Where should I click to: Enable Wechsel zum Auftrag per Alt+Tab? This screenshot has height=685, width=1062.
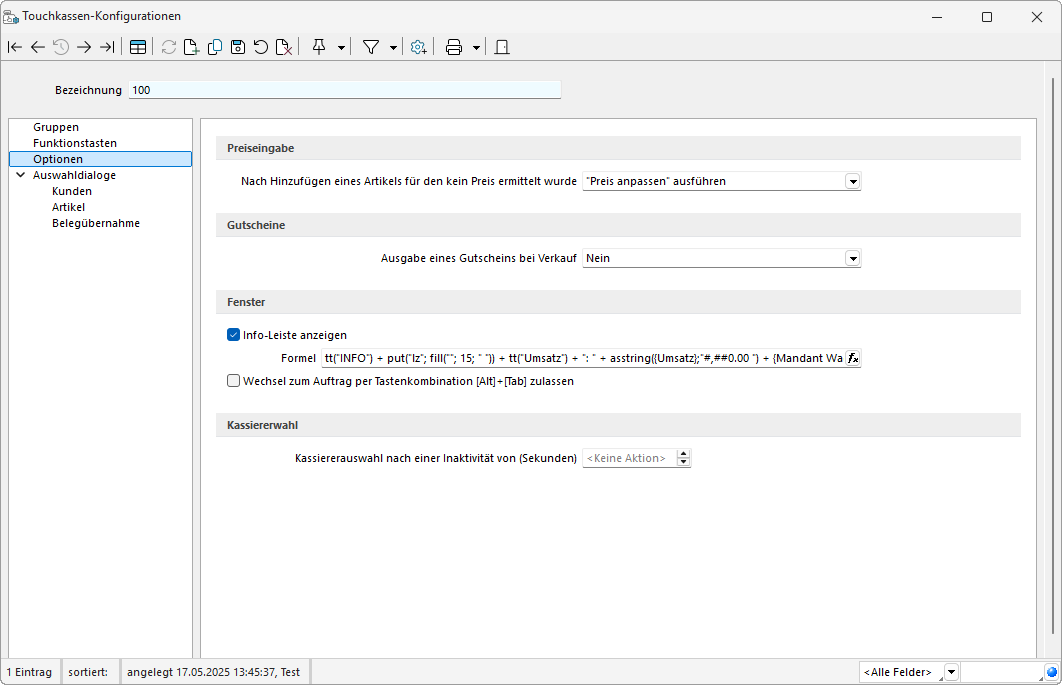[233, 381]
